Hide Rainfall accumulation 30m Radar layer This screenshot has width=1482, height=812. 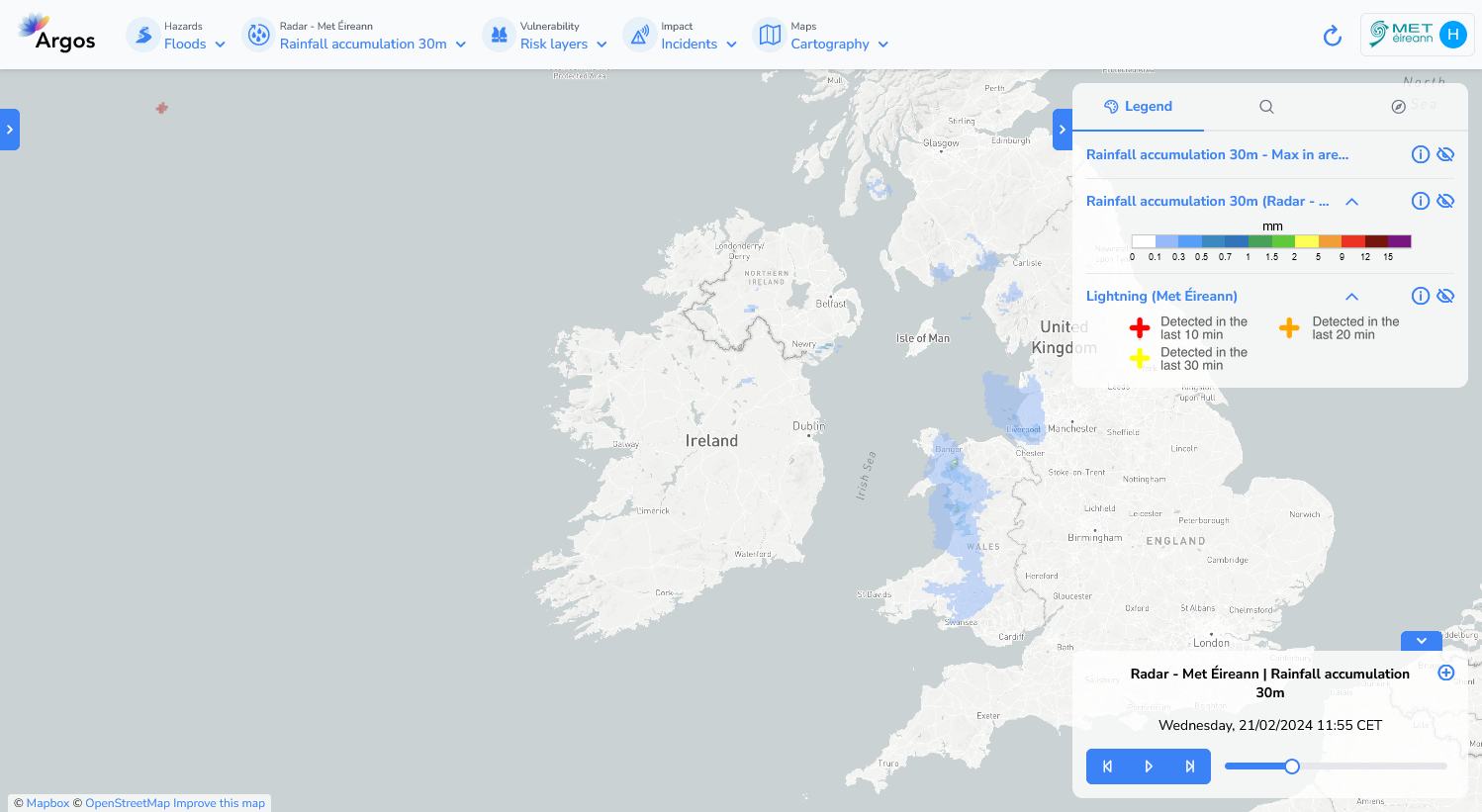click(1445, 201)
